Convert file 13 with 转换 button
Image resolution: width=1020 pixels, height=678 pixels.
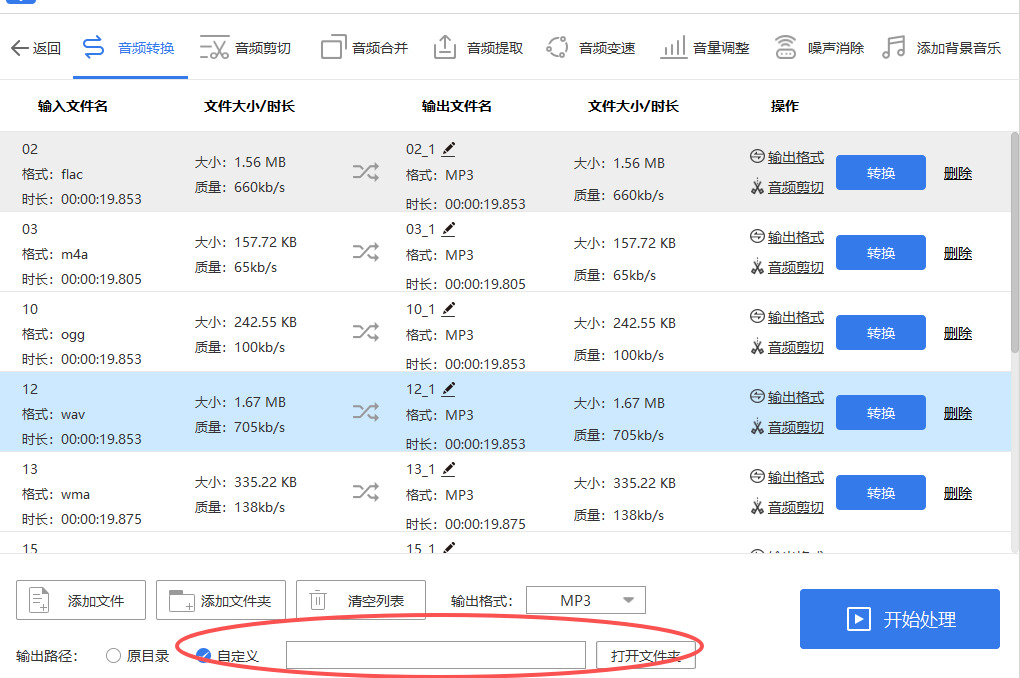point(881,493)
